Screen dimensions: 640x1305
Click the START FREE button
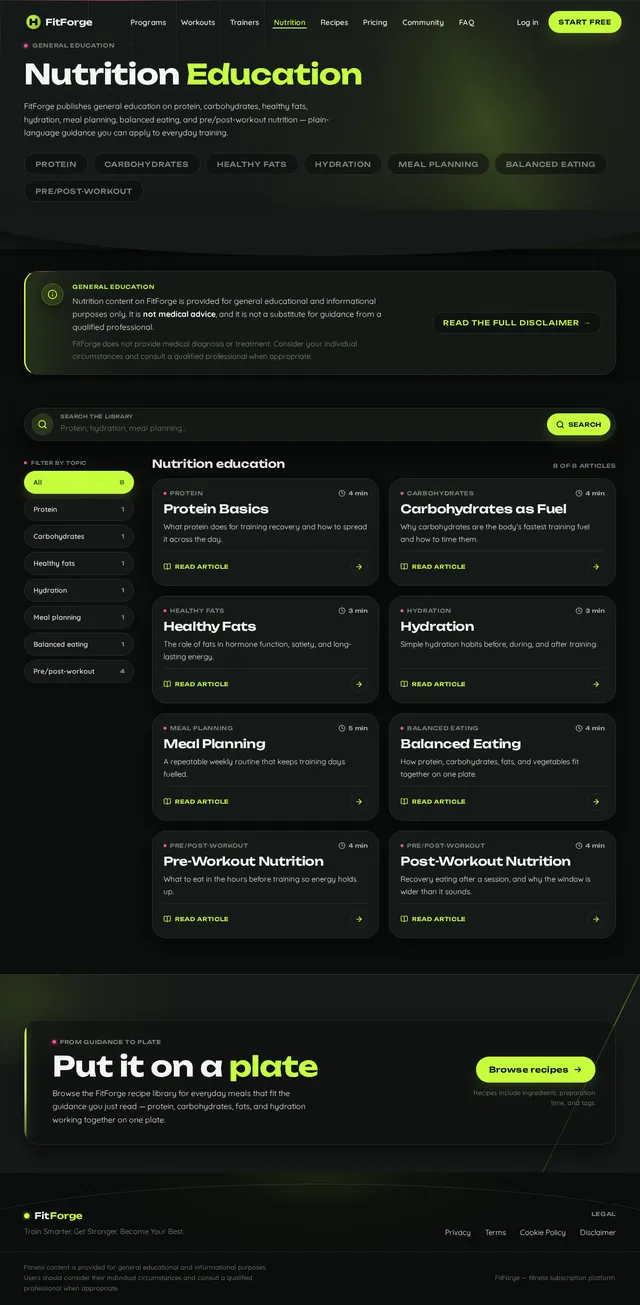[x=585, y=22]
